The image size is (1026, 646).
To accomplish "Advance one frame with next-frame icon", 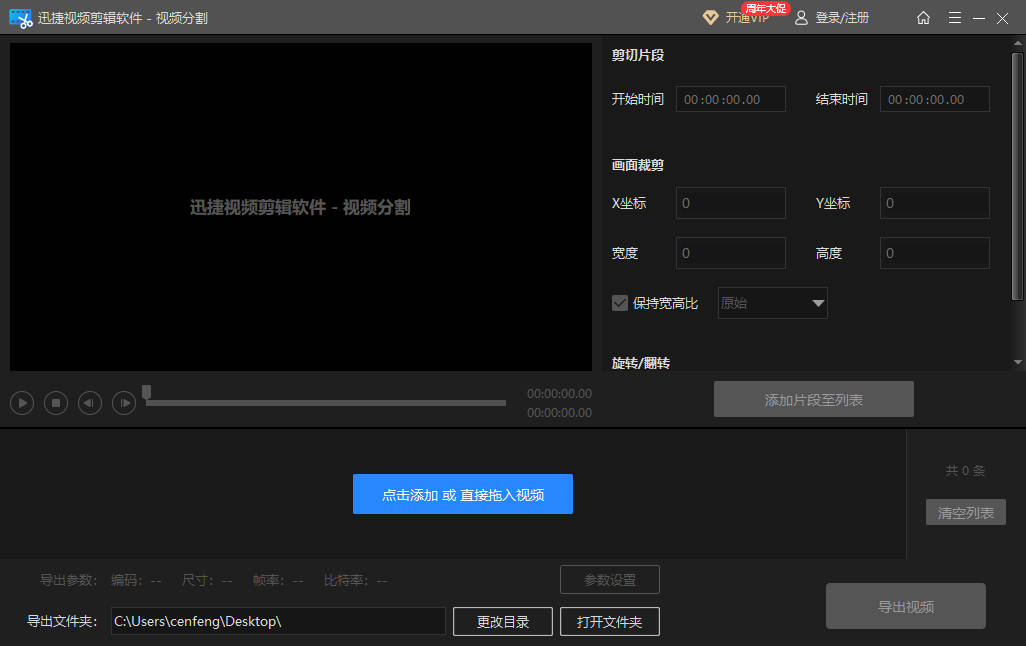I will [124, 403].
